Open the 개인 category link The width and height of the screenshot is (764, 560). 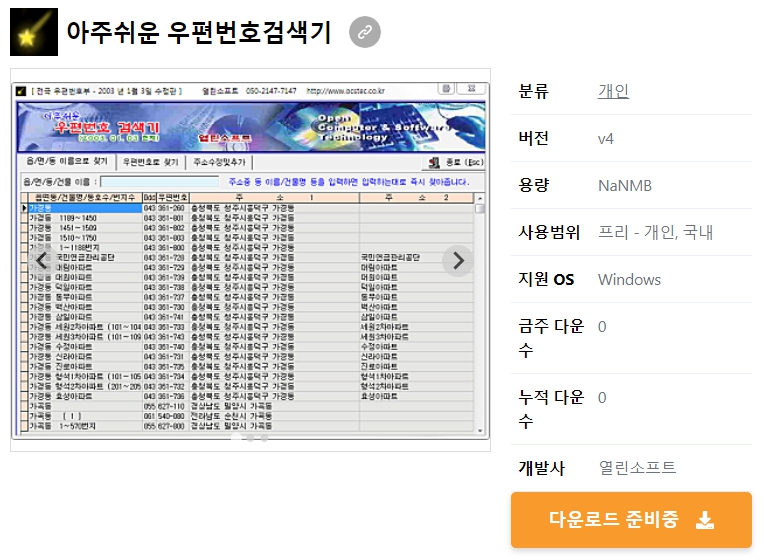point(613,91)
